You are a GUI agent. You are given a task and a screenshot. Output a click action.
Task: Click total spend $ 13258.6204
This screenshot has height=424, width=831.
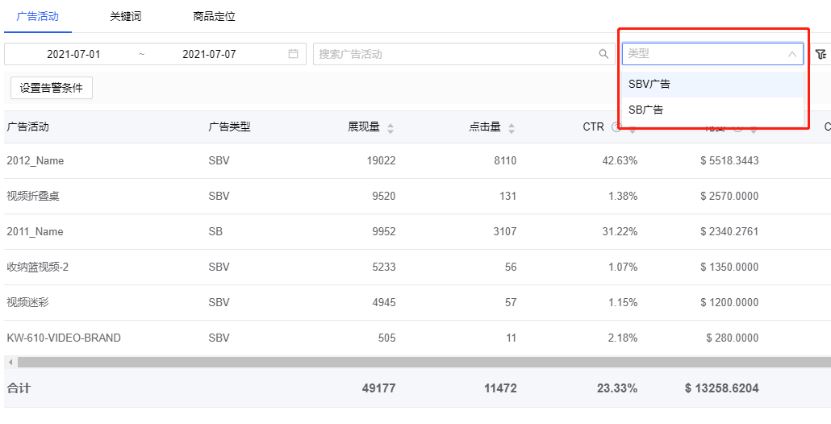[x=722, y=388]
